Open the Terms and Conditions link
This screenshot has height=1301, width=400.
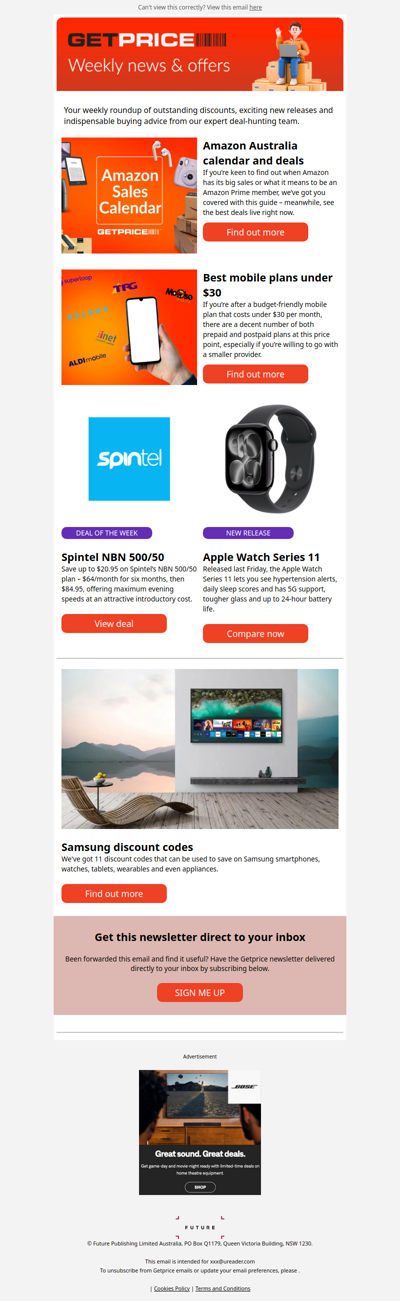223,1289
